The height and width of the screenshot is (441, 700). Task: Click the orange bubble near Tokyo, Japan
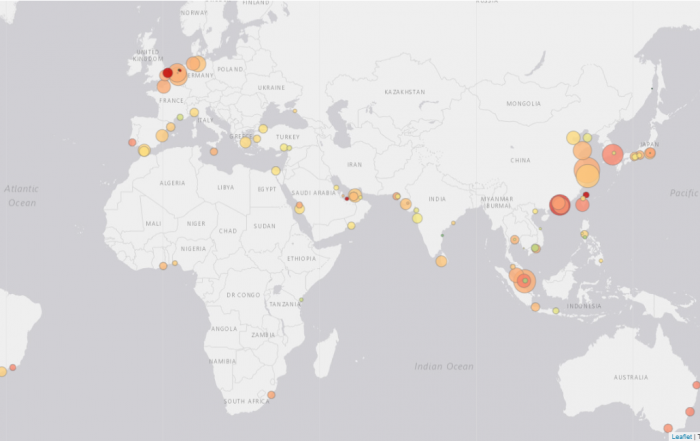click(650, 153)
